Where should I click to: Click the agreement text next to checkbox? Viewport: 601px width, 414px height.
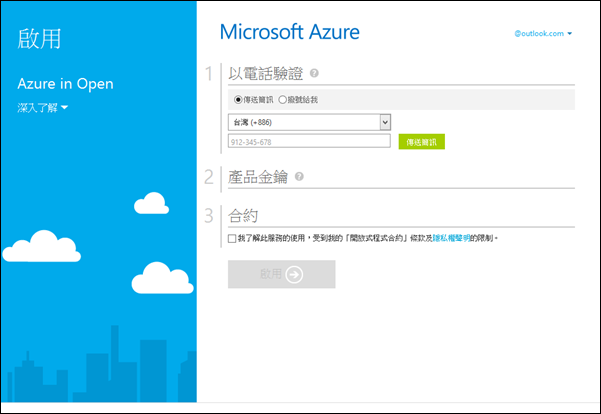click(330, 239)
